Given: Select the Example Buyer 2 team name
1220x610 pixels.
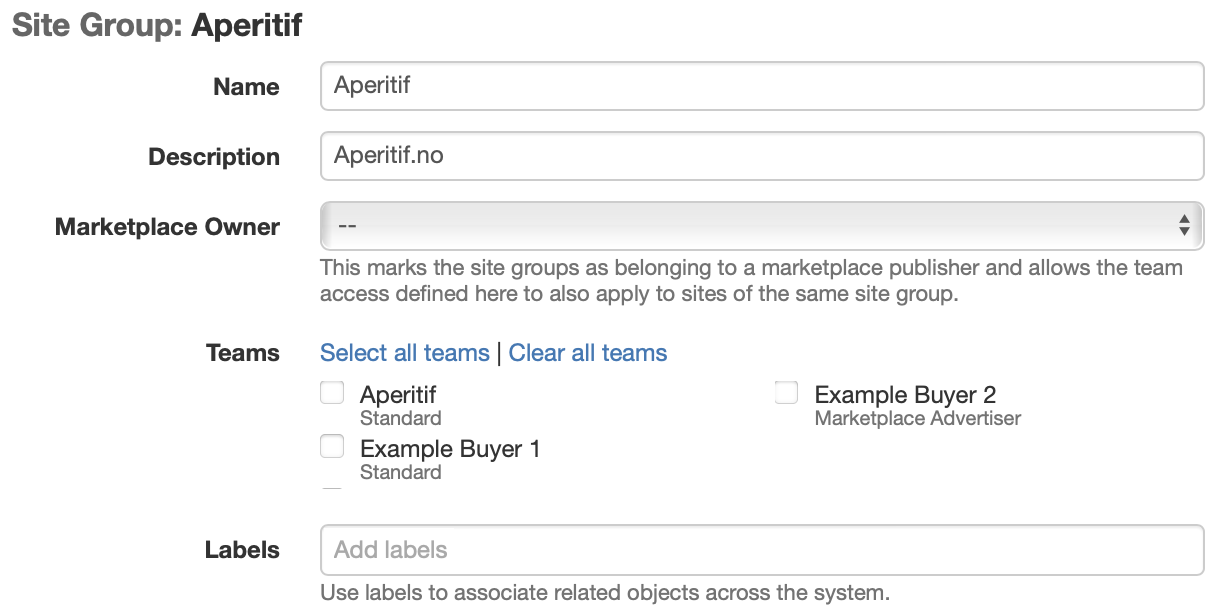Looking at the screenshot, I should point(905,395).
